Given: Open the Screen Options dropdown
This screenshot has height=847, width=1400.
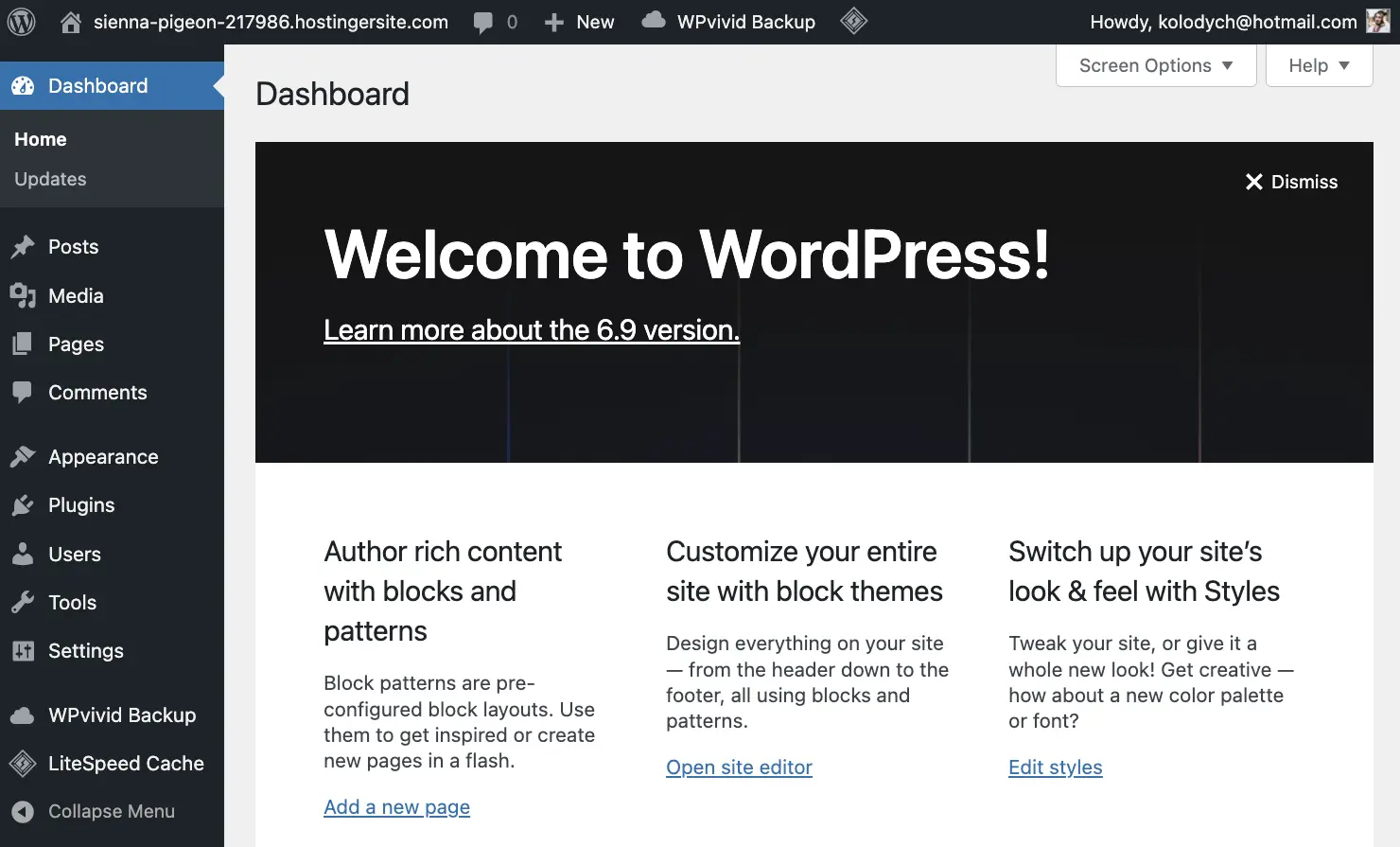Looking at the screenshot, I should tap(1155, 65).
